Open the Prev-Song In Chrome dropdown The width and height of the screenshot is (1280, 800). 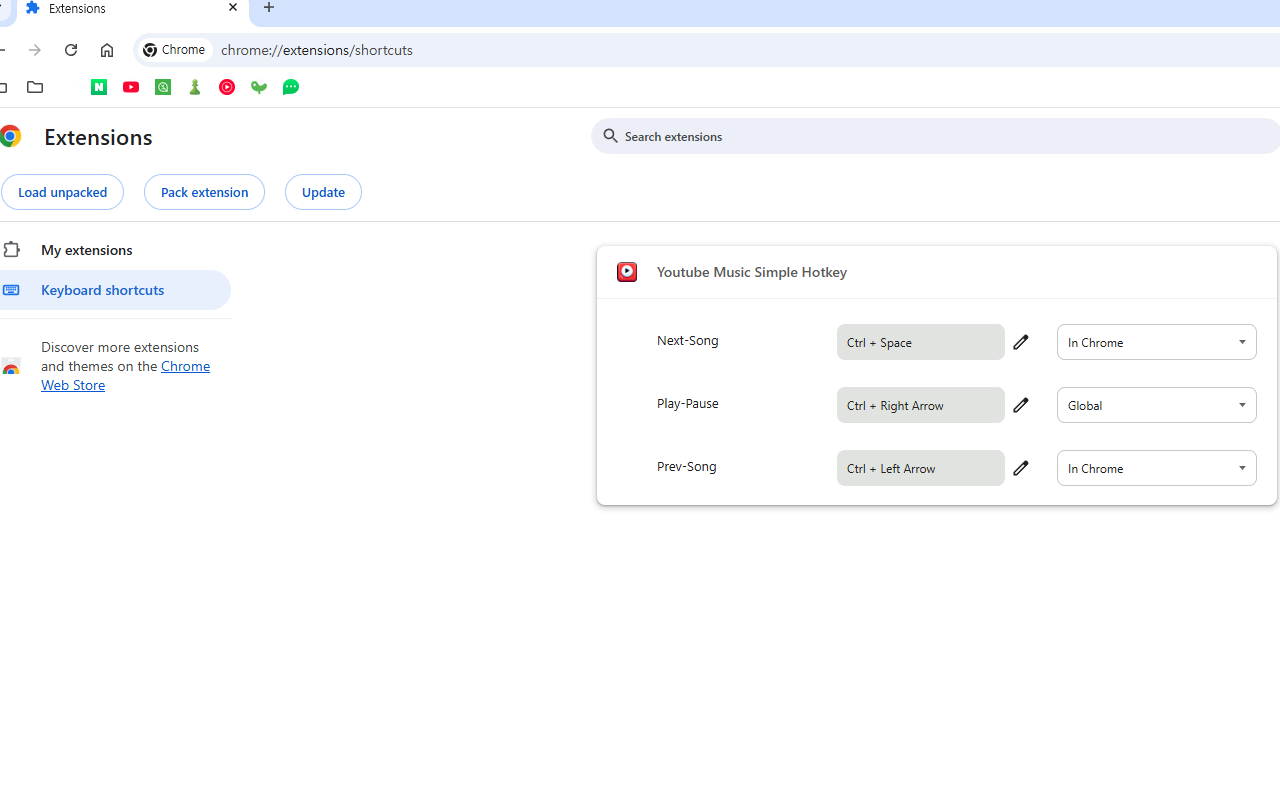pos(1156,468)
